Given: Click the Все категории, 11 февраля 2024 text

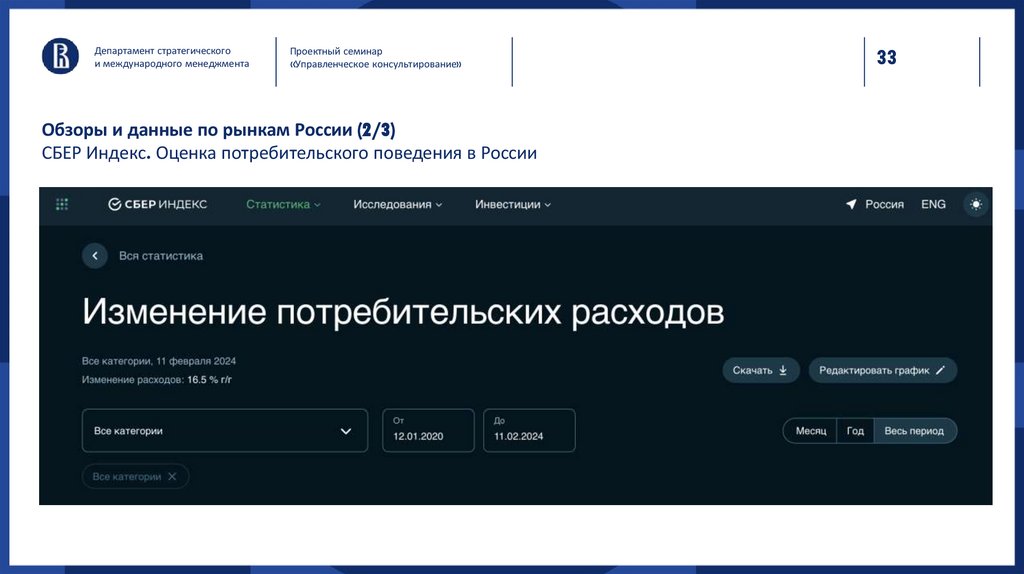Looking at the screenshot, I should 159,361.
